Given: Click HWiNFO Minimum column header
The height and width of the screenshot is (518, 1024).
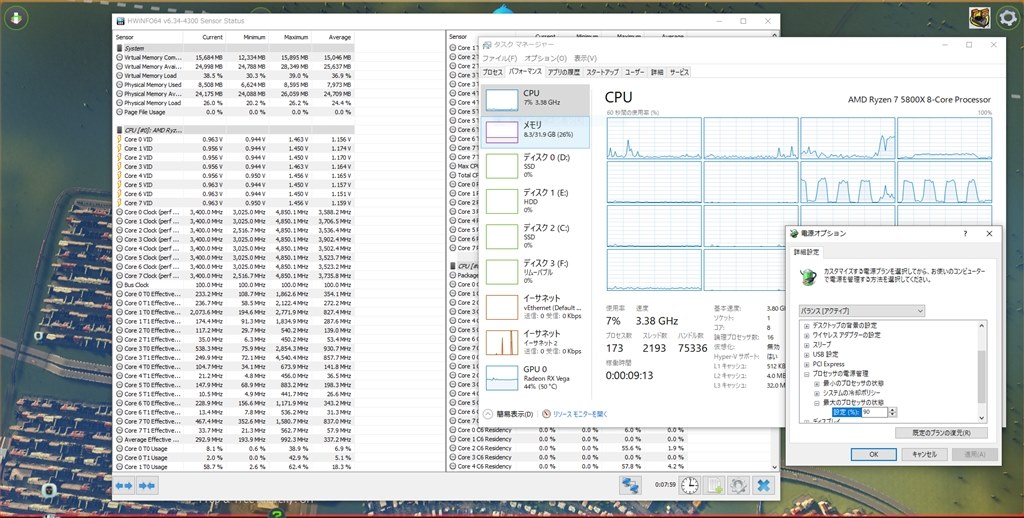Looking at the screenshot, I should click(x=246, y=37).
